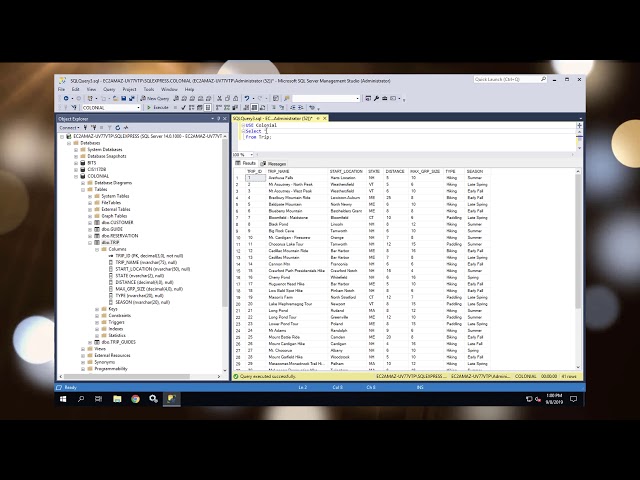
Task: Click the Save All toolbar icon
Action: coord(131,98)
